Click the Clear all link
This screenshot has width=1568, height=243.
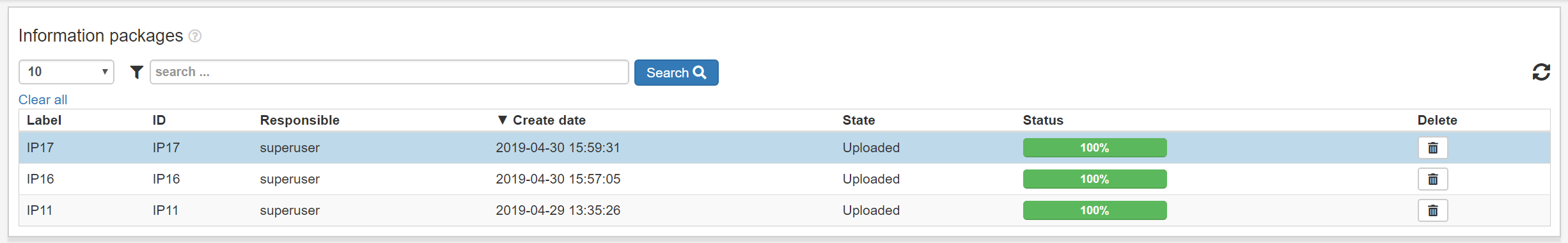coord(43,100)
